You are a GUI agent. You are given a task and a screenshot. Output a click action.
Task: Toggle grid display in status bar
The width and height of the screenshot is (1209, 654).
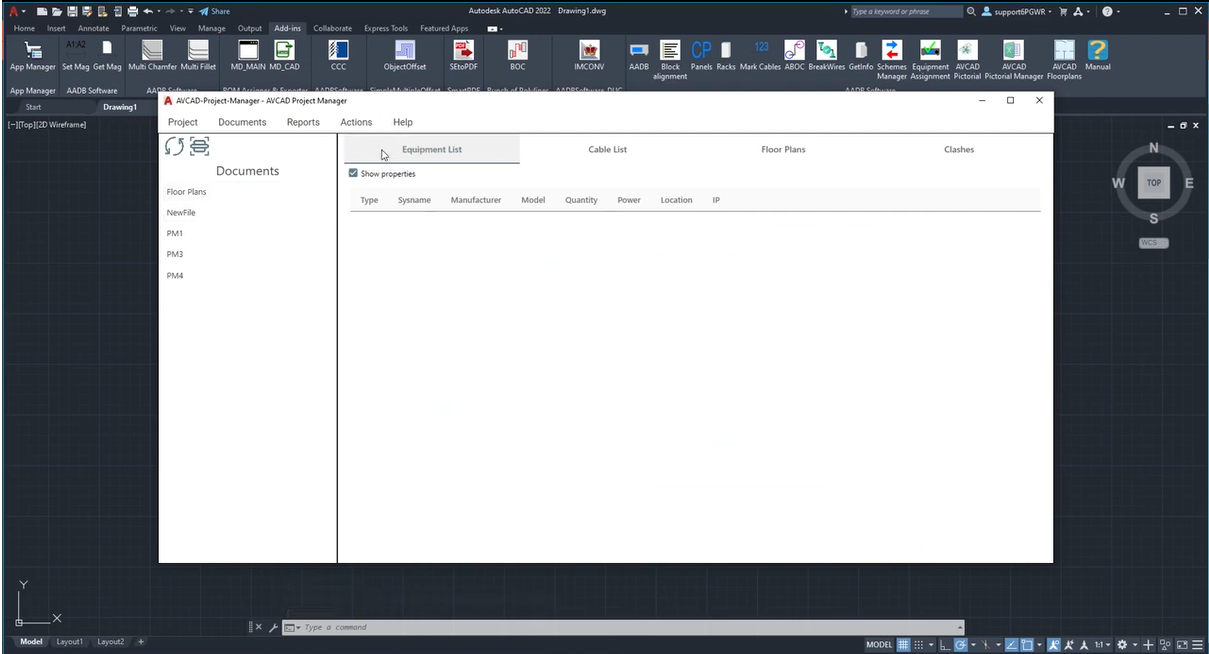(x=903, y=644)
